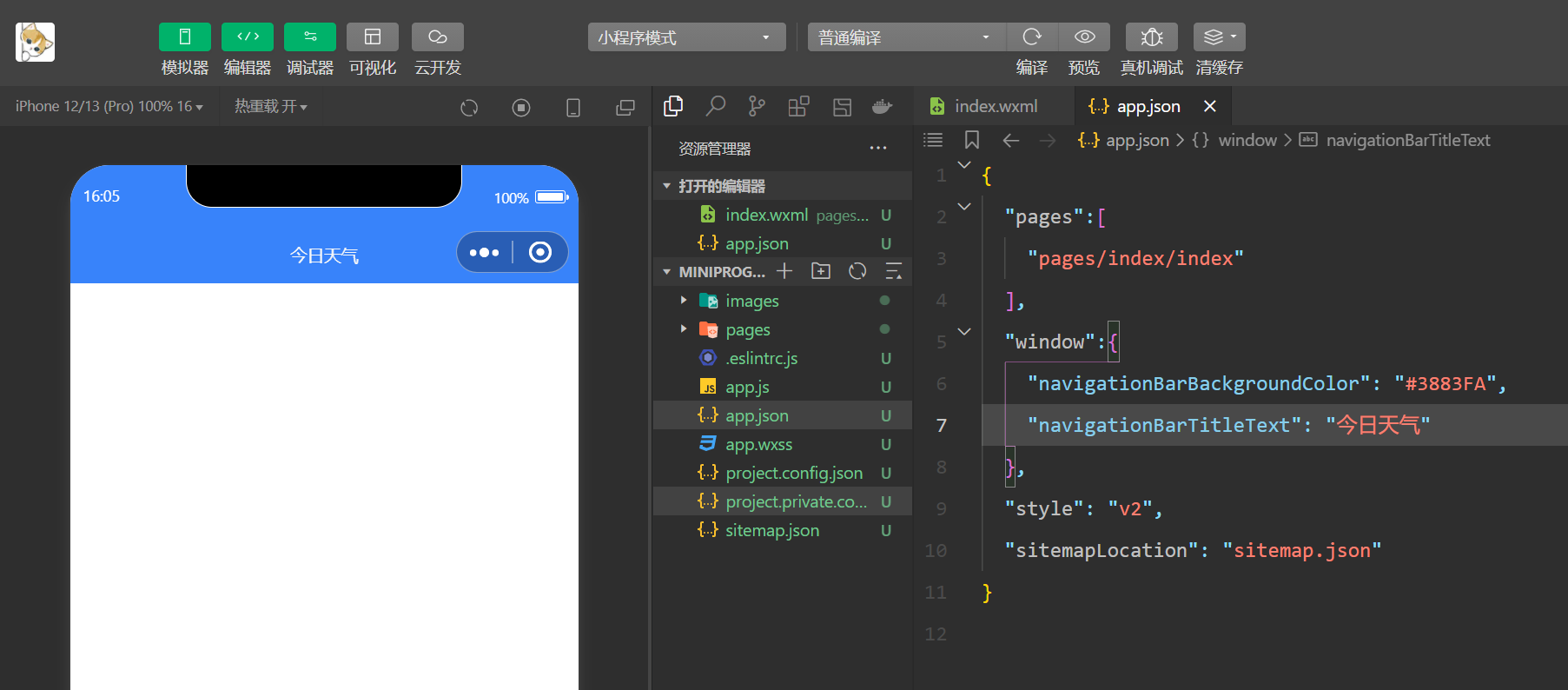Open the hot reload (热重载 开) dropdown
This screenshot has height=690, width=1568.
click(x=271, y=106)
